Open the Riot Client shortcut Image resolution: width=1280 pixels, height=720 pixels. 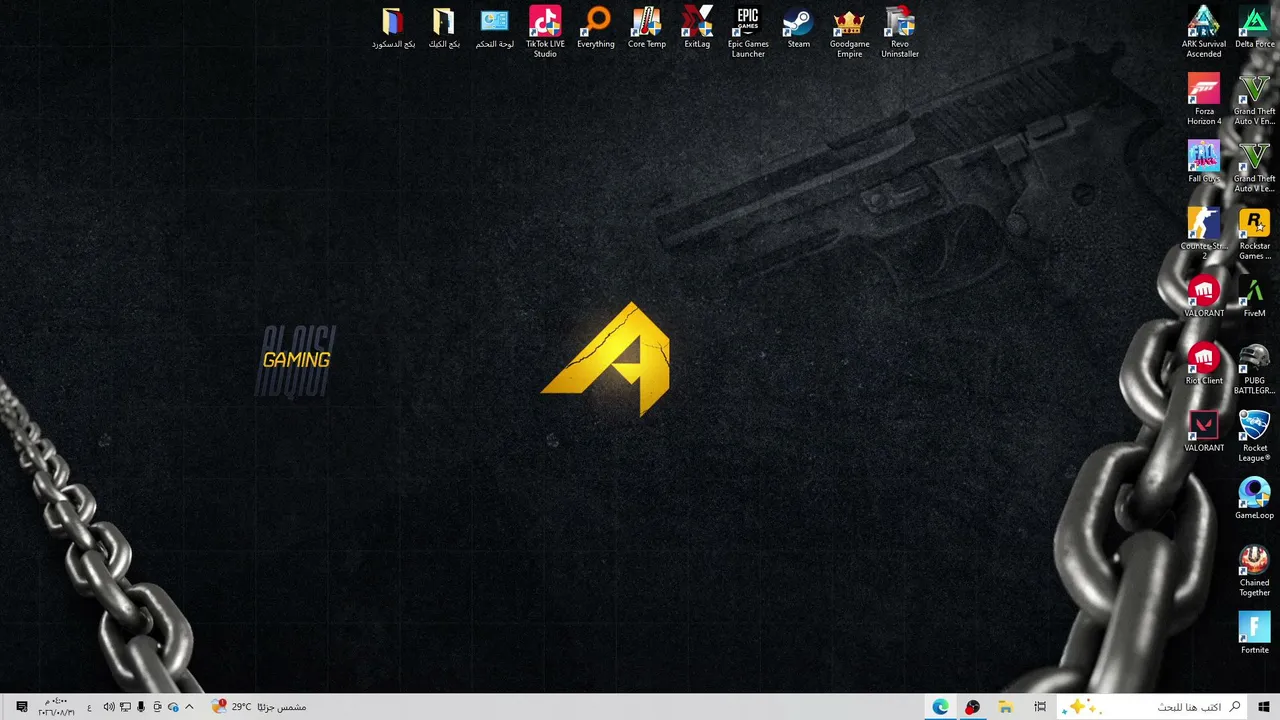click(1204, 364)
